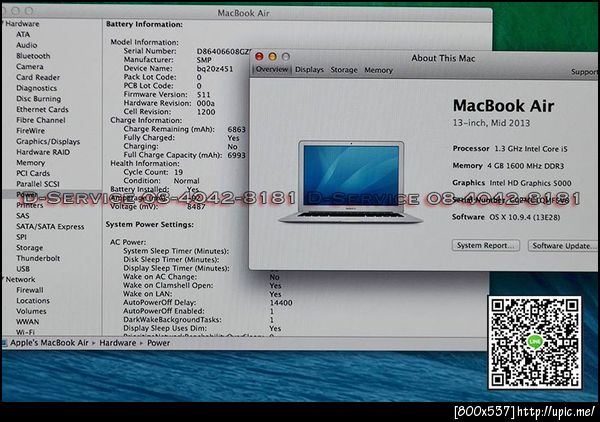Click the Cycle Count: 19 line
Image resolution: width=600 pixels, height=422 pixels.
pos(153,172)
